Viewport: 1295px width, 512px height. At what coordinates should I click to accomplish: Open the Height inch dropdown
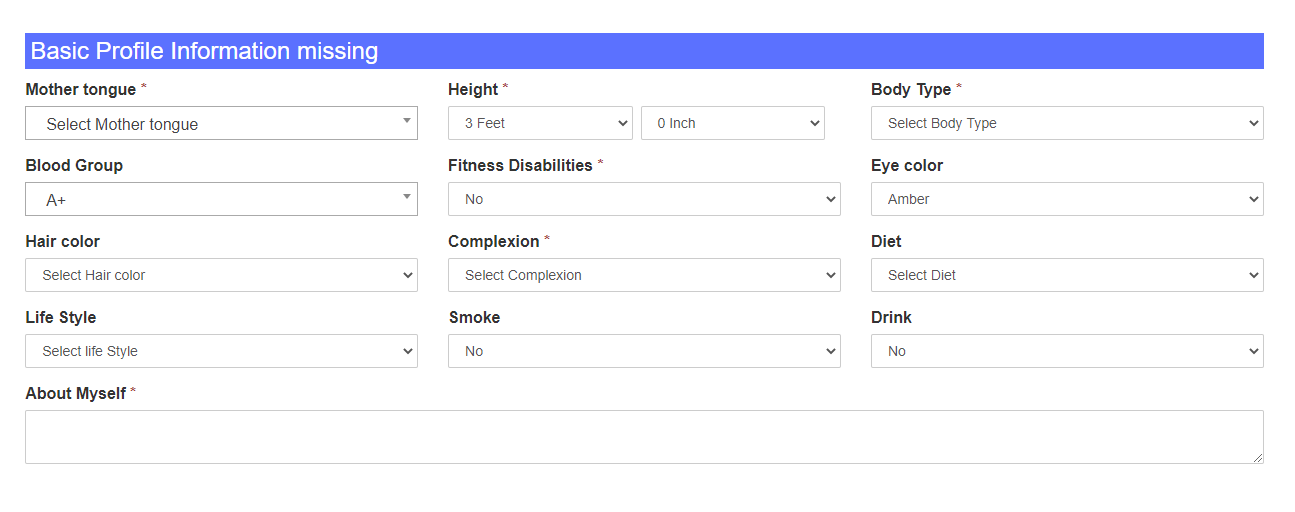click(732, 123)
